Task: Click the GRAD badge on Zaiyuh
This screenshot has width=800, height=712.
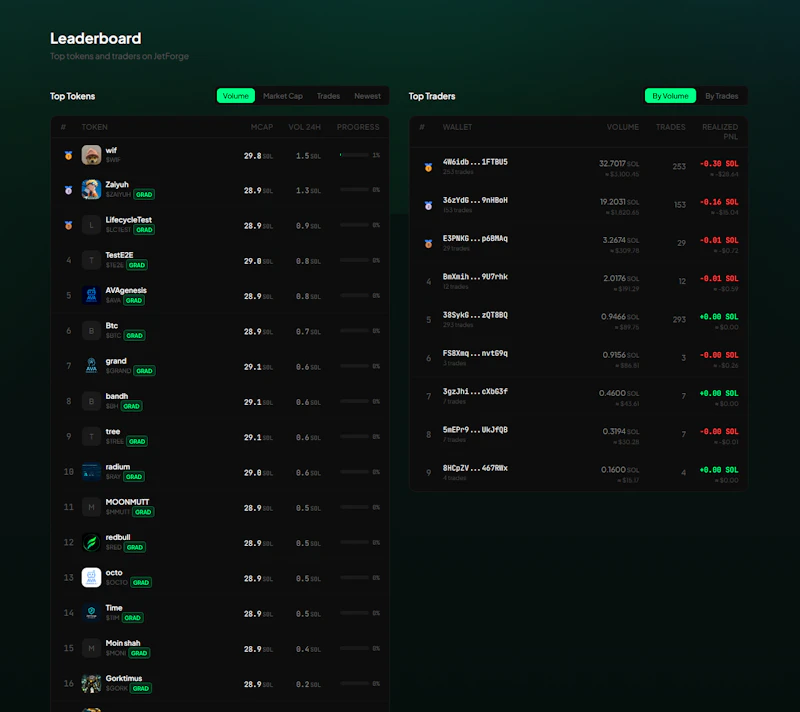Action: [x=144, y=195]
